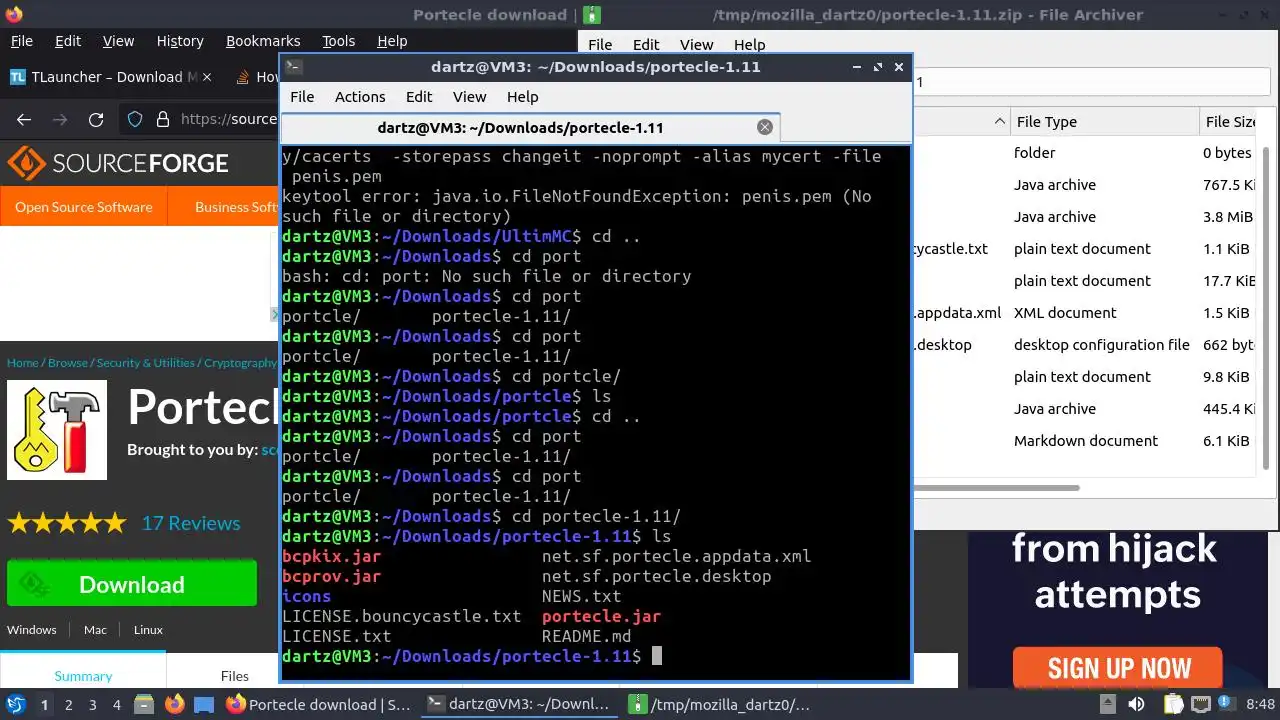This screenshot has width=1280, height=720.
Task: Select the Windows platform link
Action: pos(32,630)
